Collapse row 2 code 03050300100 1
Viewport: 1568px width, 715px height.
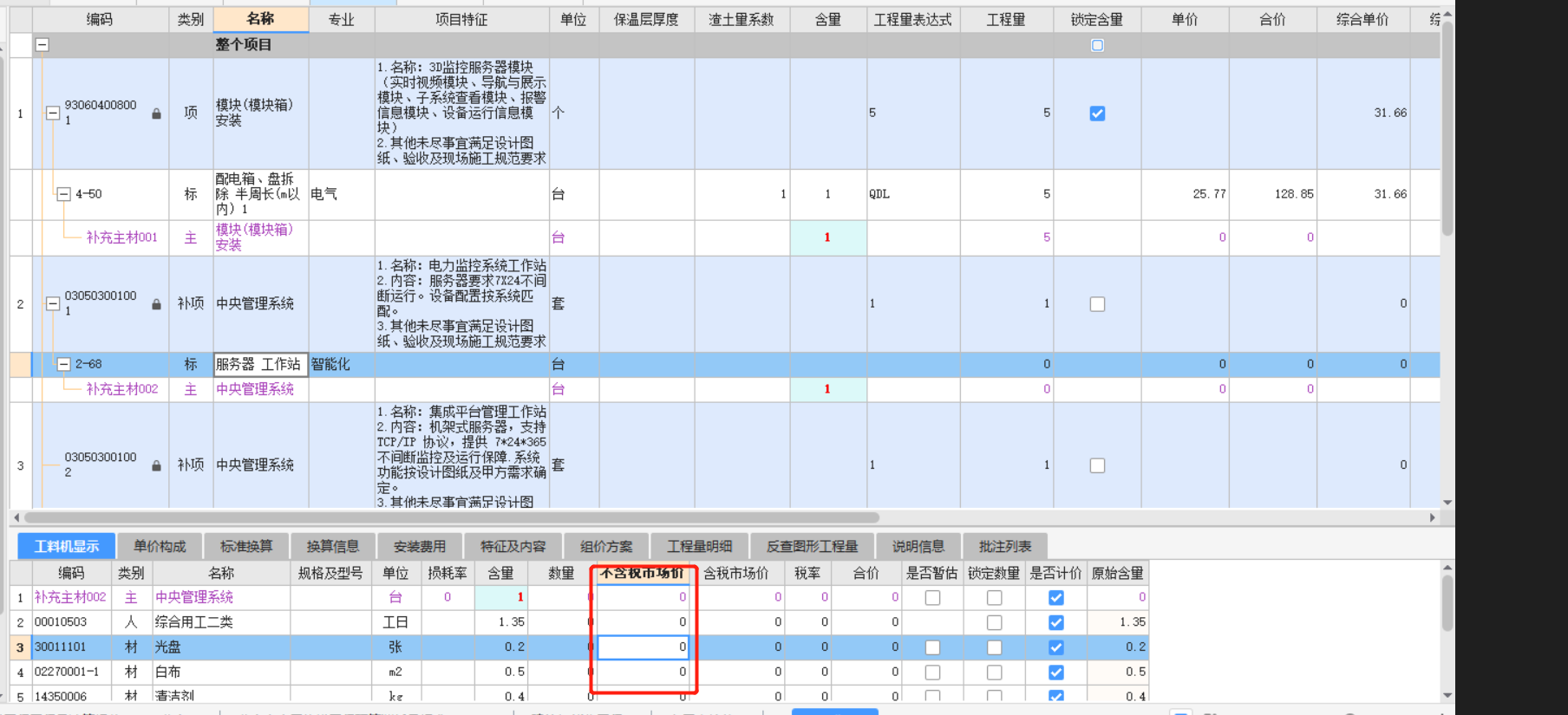(x=52, y=303)
